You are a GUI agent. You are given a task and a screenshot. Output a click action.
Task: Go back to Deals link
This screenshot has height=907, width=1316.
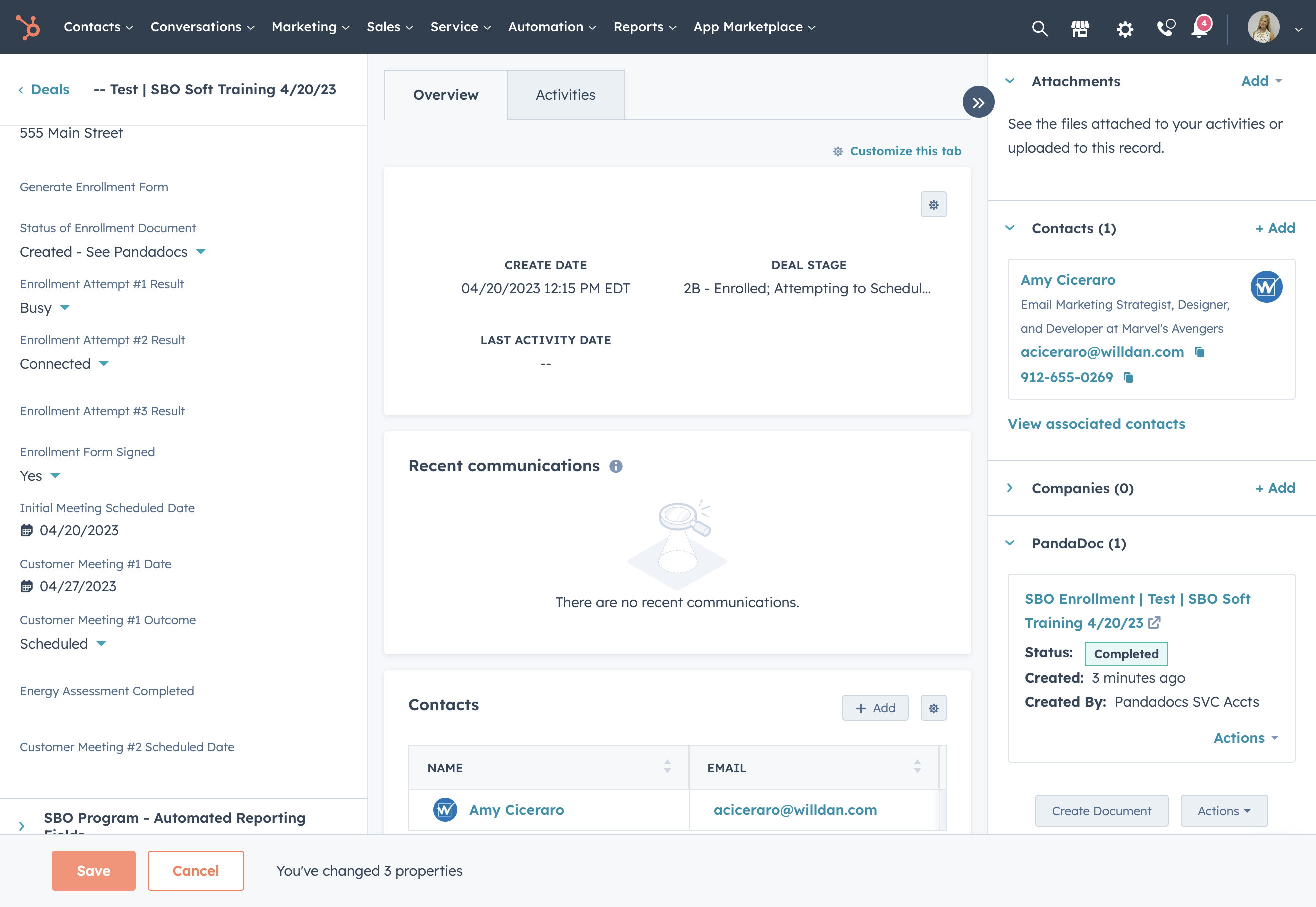[x=44, y=90]
